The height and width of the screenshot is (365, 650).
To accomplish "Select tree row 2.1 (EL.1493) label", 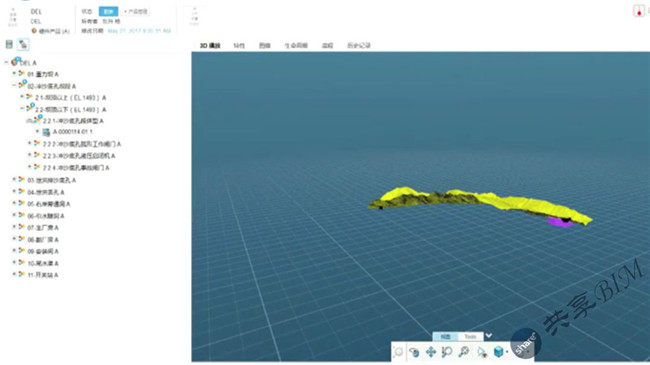I will 70,98.
